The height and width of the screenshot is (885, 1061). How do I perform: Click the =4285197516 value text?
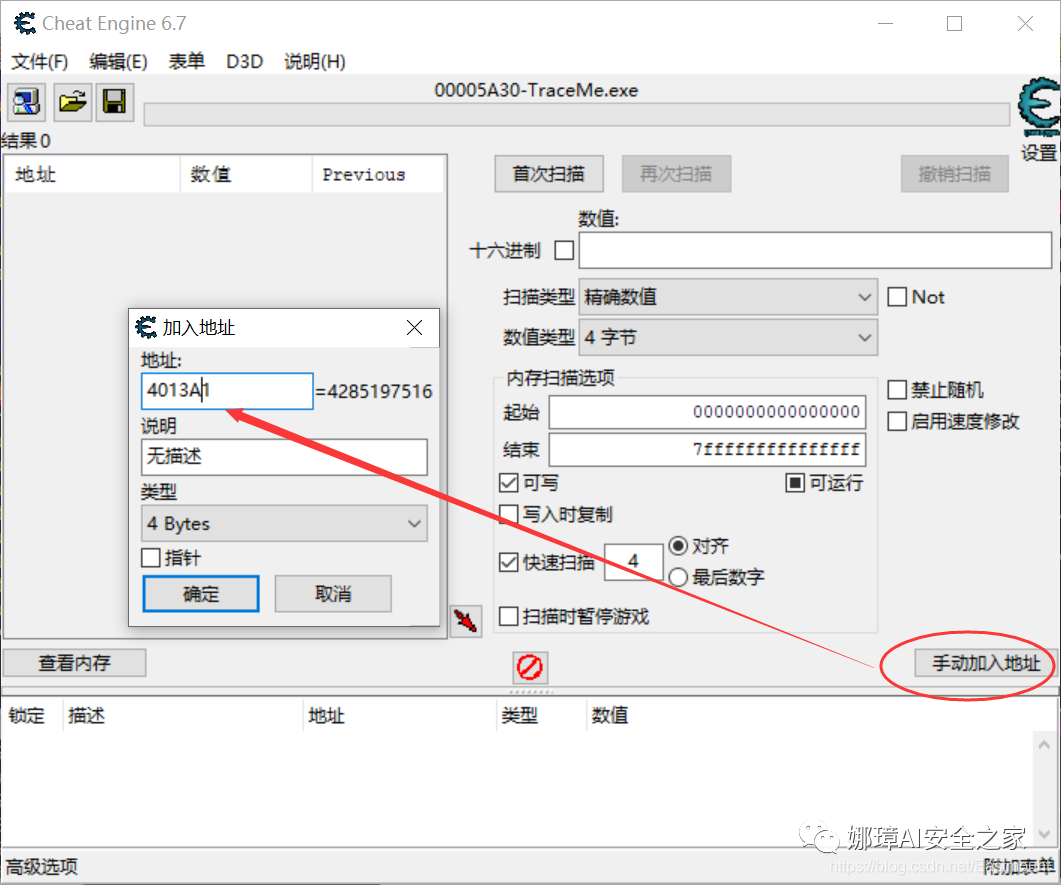[374, 391]
